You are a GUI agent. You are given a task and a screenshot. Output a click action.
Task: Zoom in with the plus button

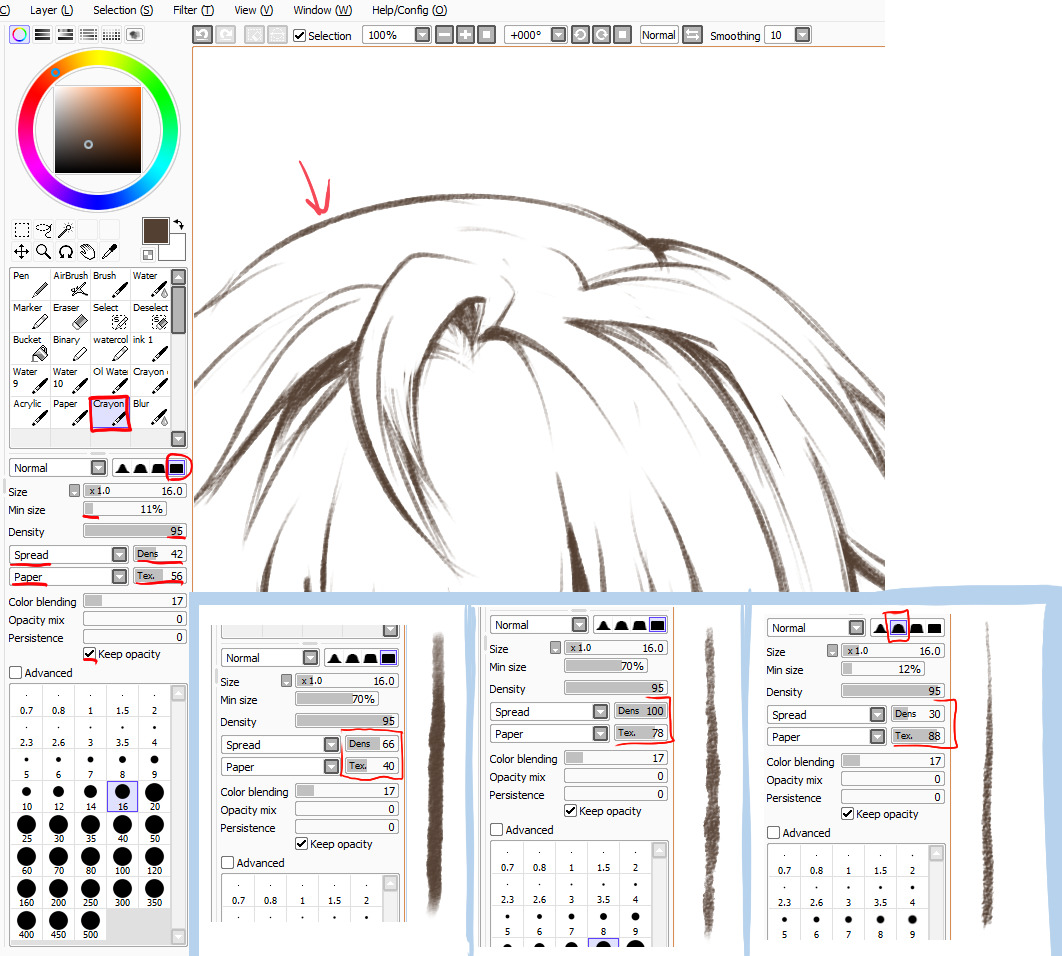click(465, 35)
